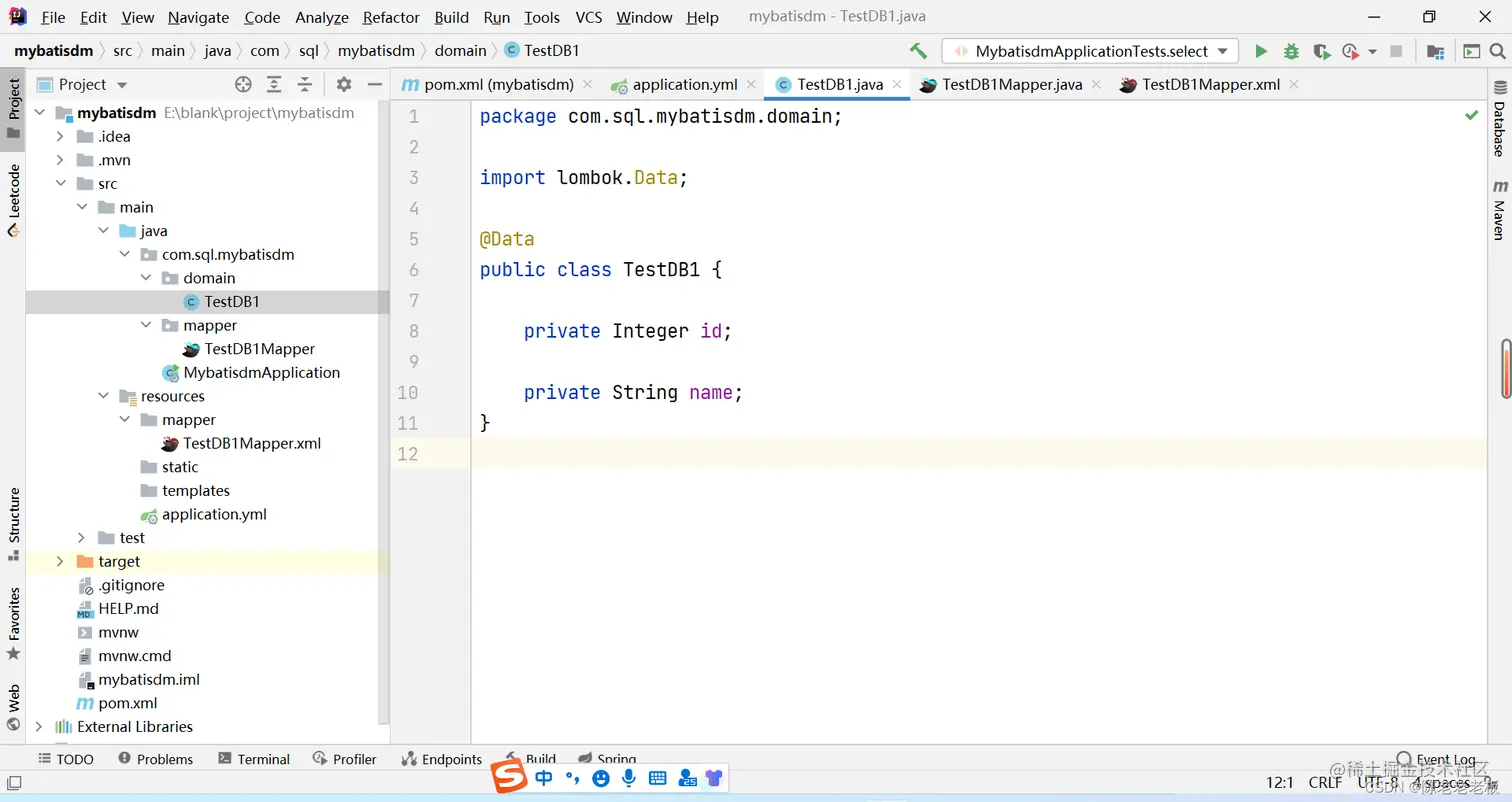
Task: Open the Refactor menu
Action: coord(391,17)
